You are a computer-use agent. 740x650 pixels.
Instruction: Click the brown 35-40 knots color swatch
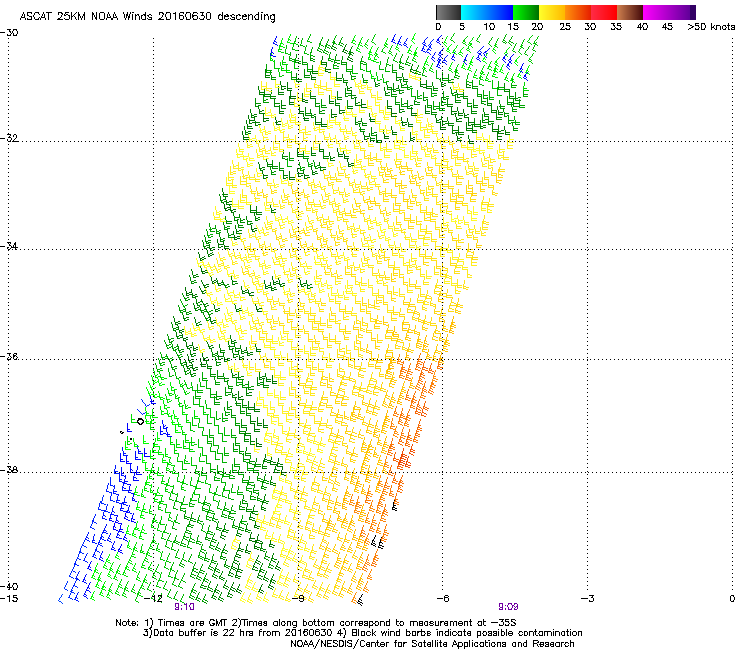tap(630, 12)
